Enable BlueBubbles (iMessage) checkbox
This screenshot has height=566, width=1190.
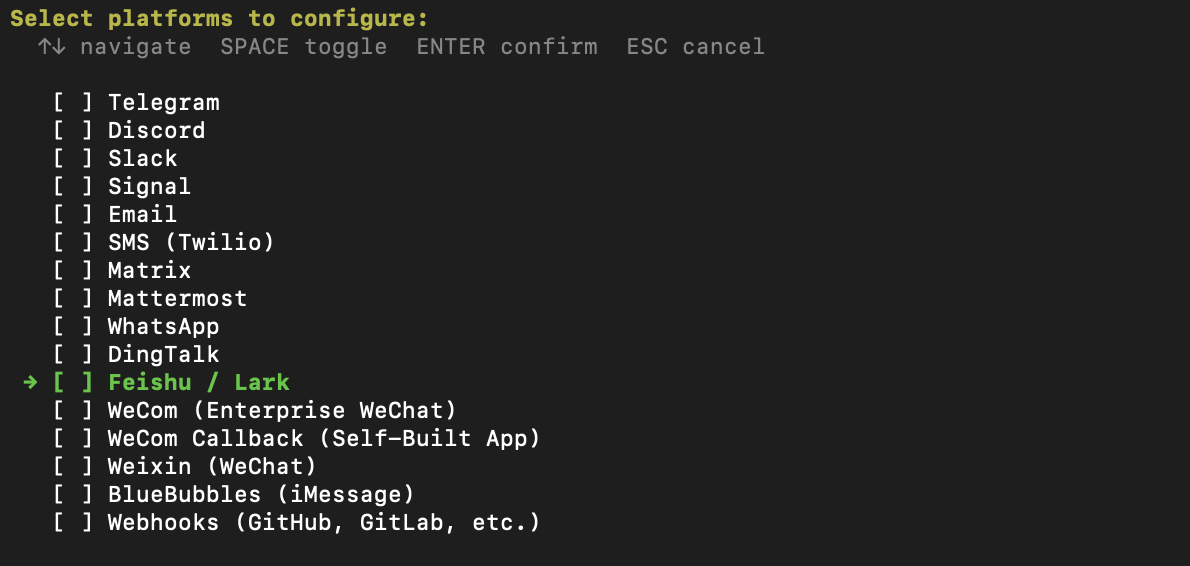73,495
